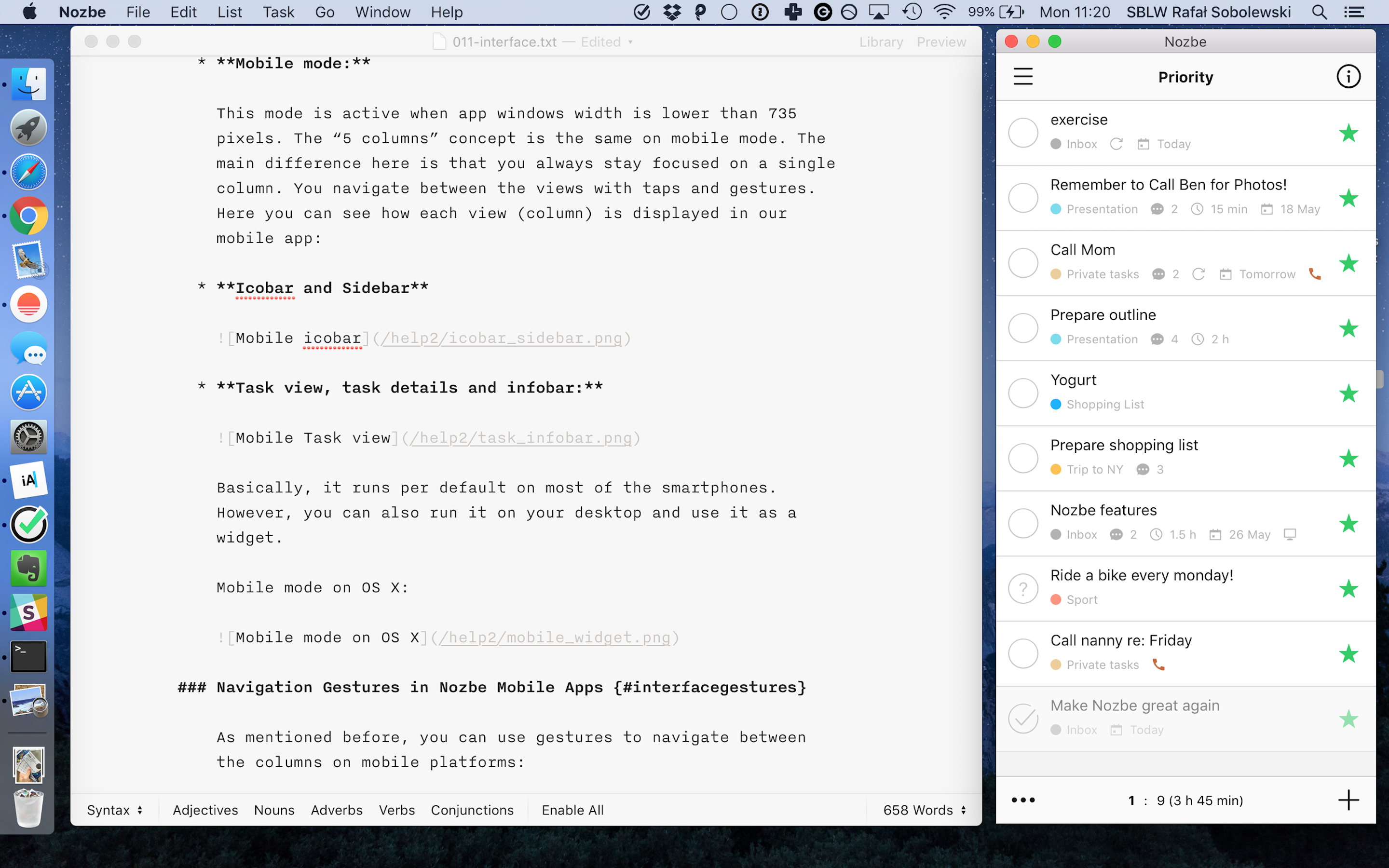Click the List menu in the menu bar

(229, 11)
